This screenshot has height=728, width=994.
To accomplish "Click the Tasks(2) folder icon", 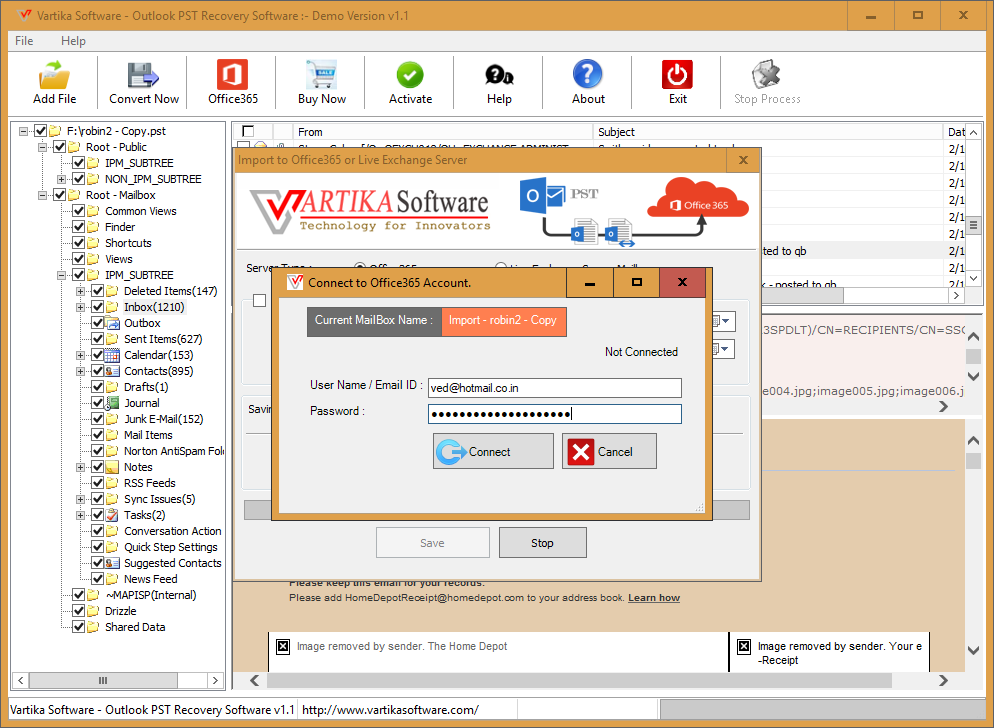I will pos(112,515).
